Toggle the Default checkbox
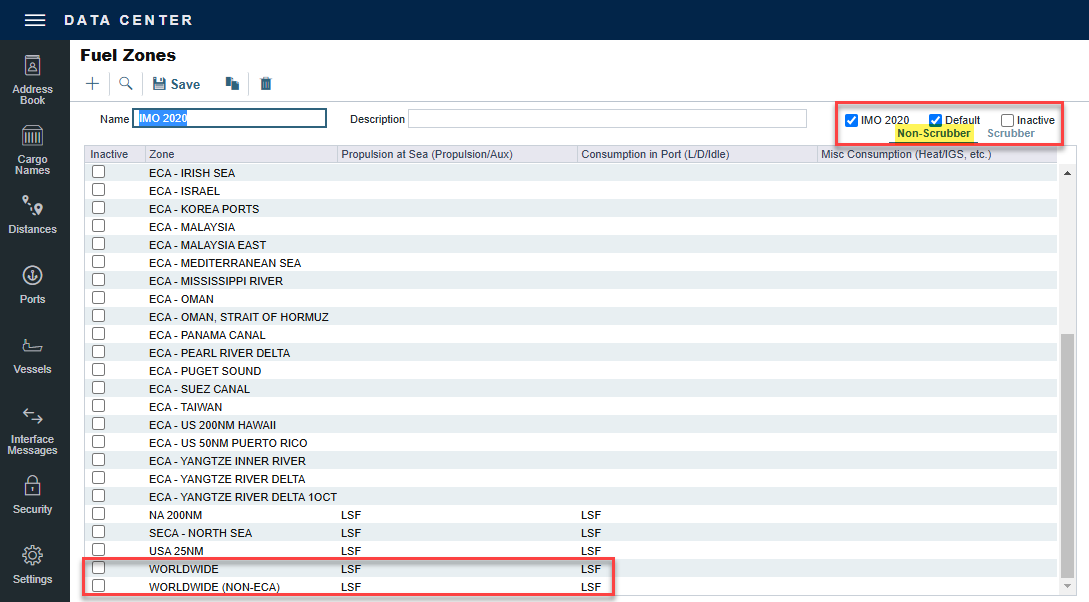Screen dimensions: 1089x602 point(936,120)
